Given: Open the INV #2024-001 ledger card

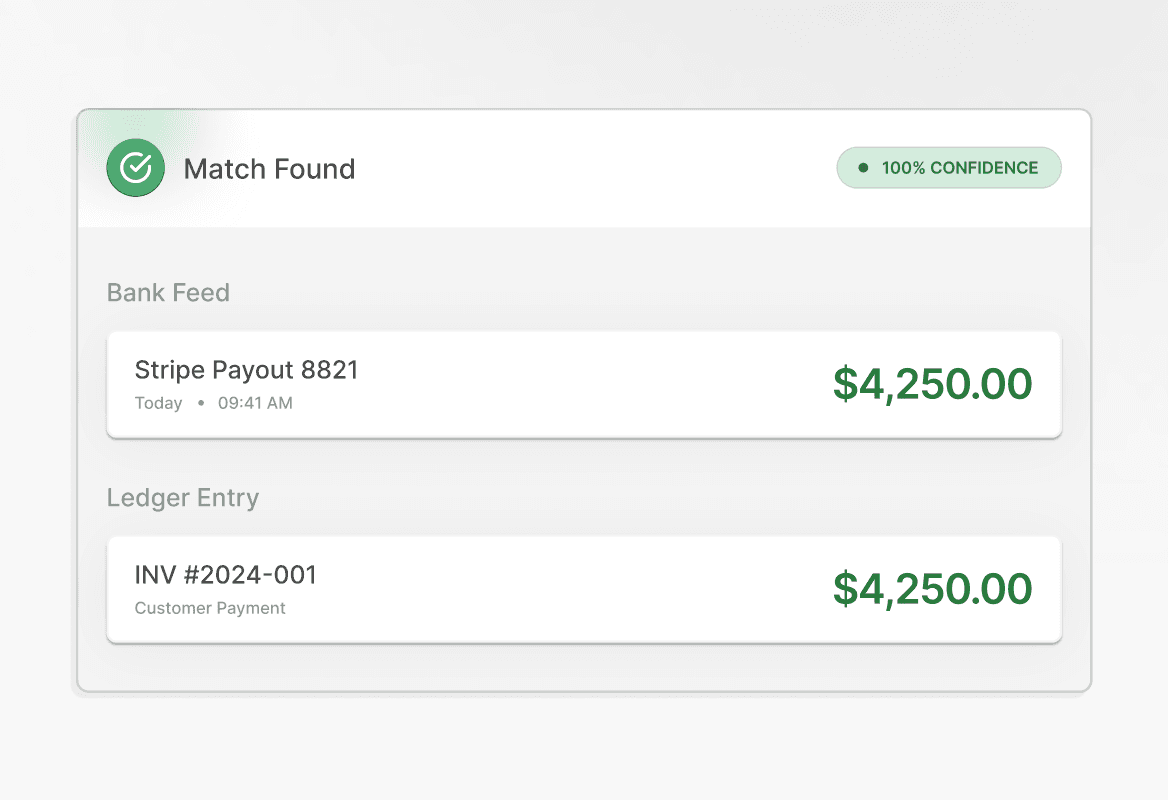Looking at the screenshot, I should [x=583, y=590].
